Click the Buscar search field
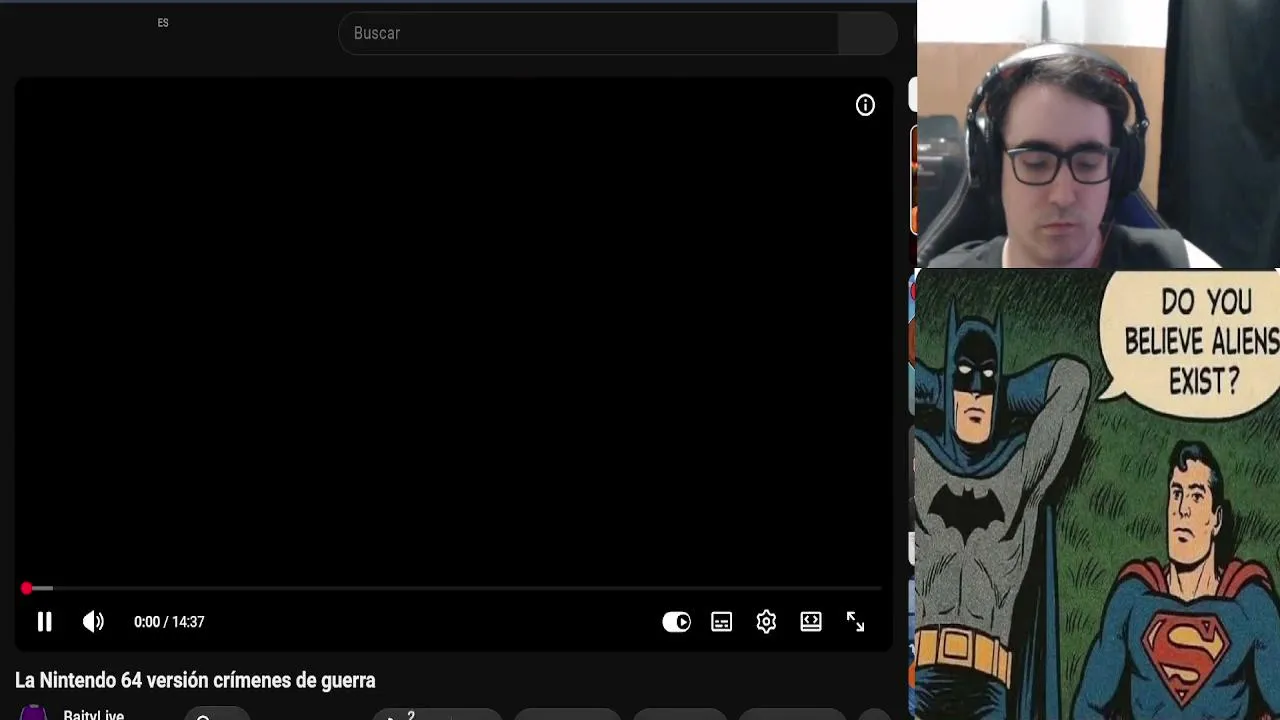1280x720 pixels. [x=588, y=33]
